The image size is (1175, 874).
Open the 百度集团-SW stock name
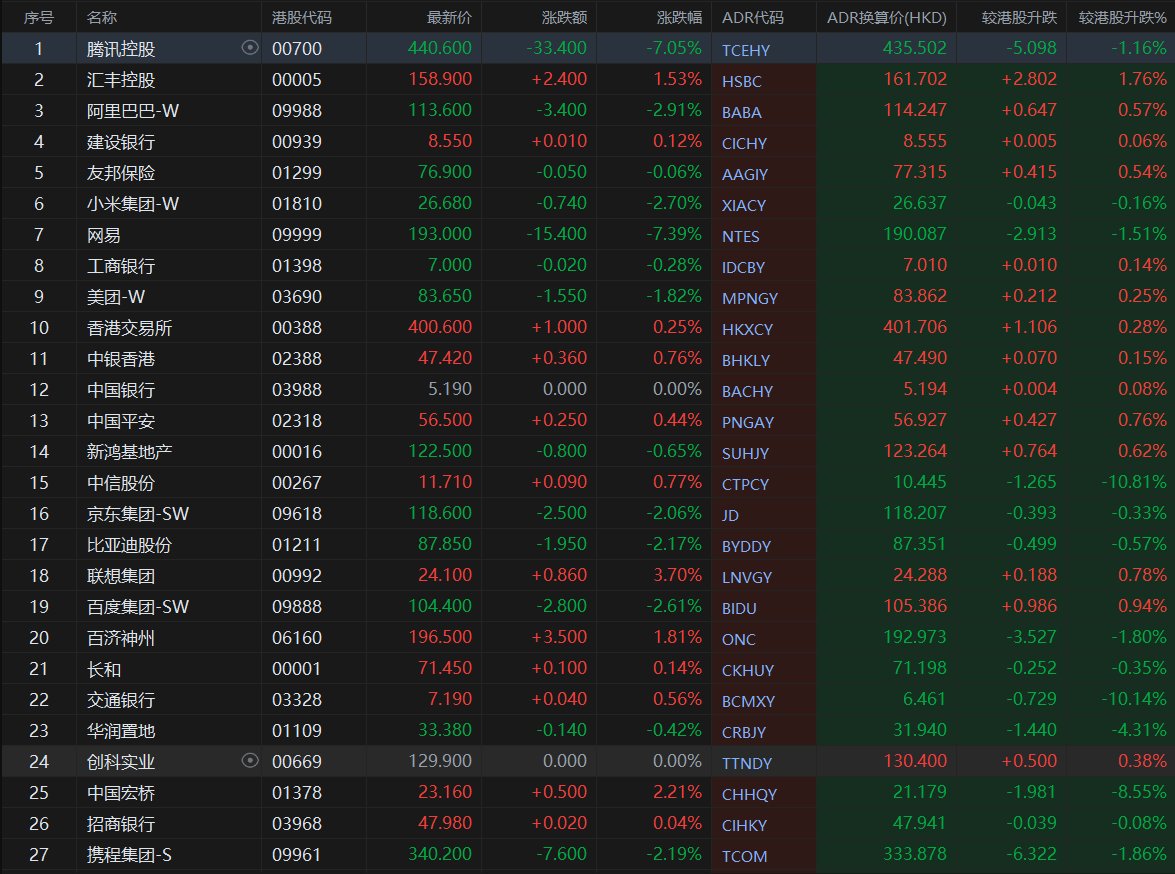click(x=138, y=606)
